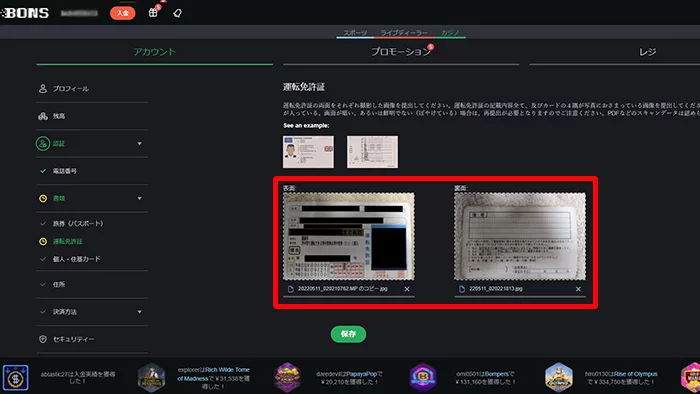Click the abtastic27 achievement badge icon
This screenshot has height=394, width=700.
click(15, 377)
